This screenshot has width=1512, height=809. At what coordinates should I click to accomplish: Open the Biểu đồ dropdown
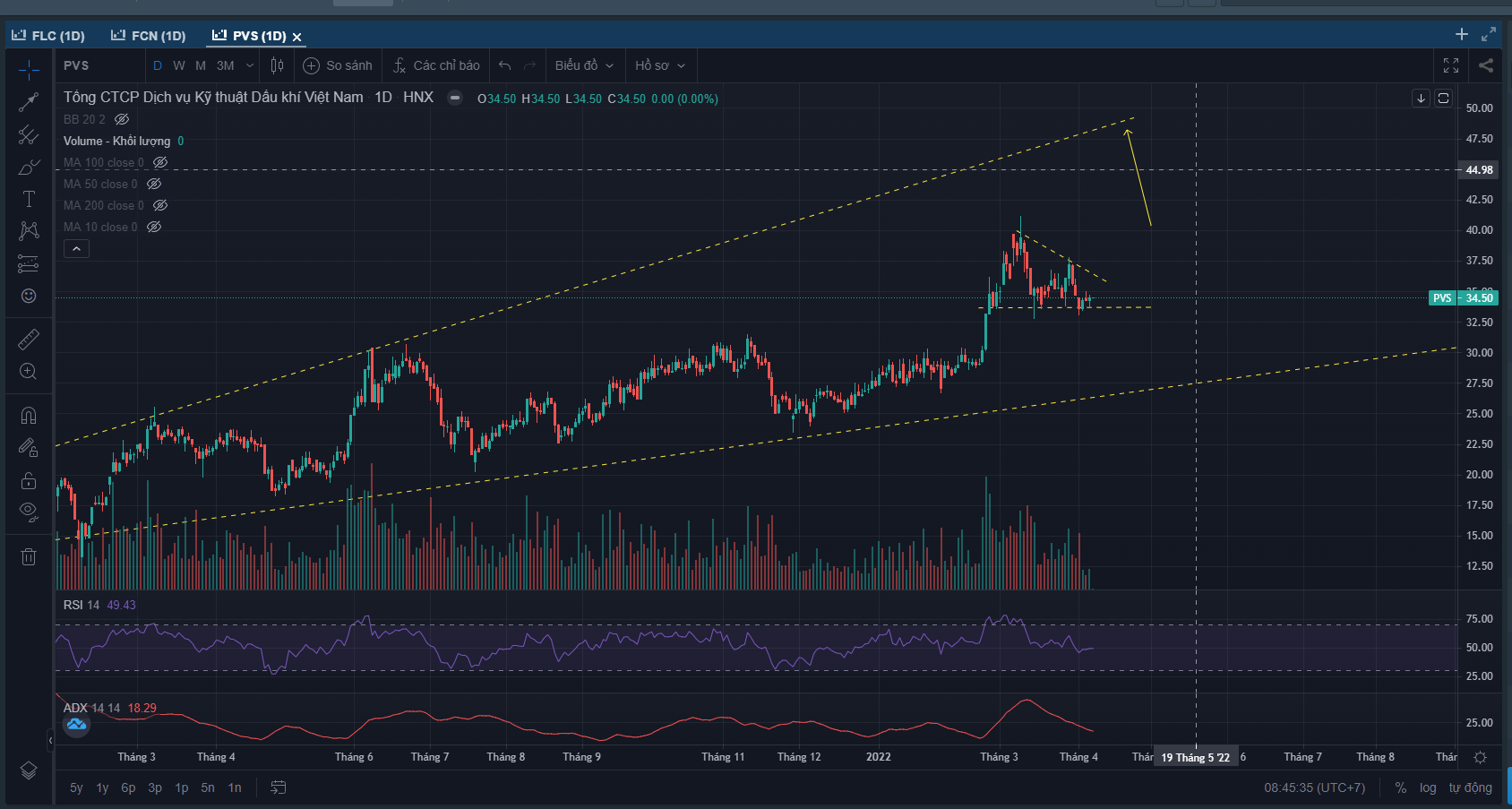[584, 65]
